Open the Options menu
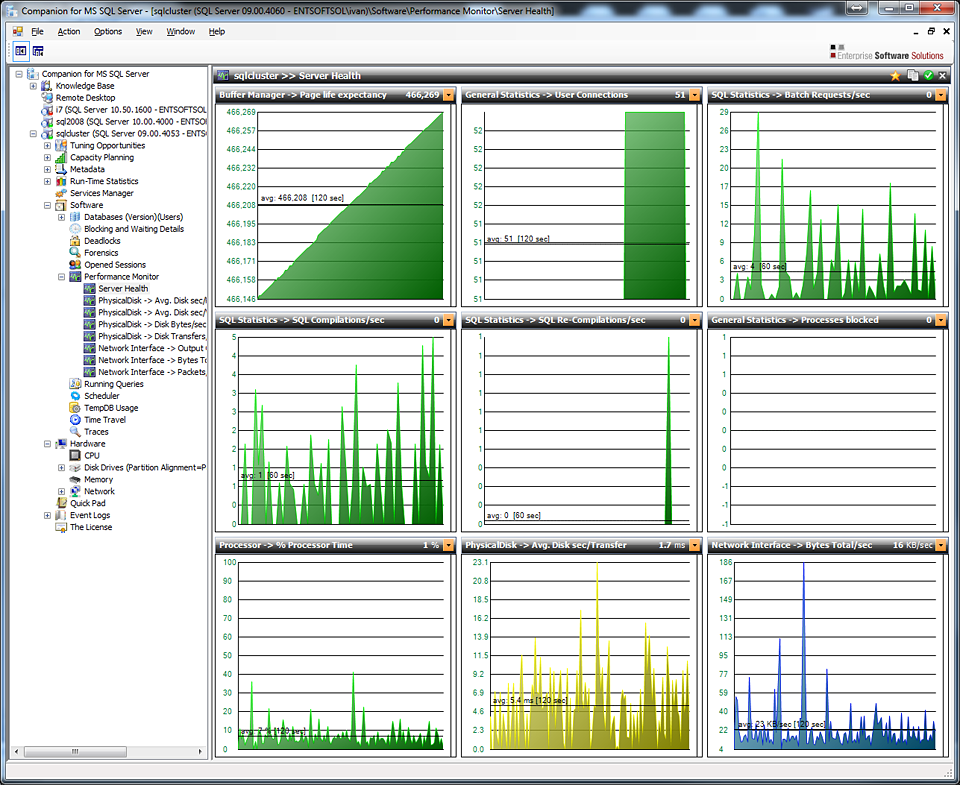Image resolution: width=960 pixels, height=785 pixels. 108,31
